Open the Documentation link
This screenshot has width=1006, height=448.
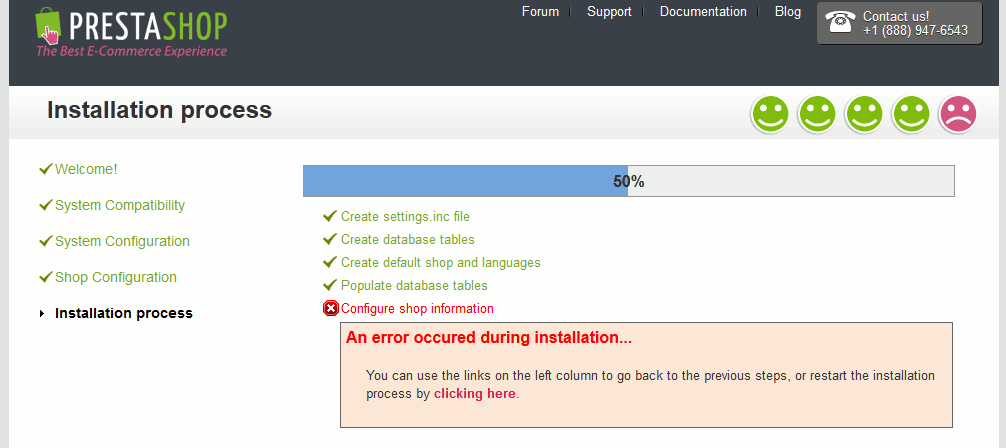click(703, 12)
